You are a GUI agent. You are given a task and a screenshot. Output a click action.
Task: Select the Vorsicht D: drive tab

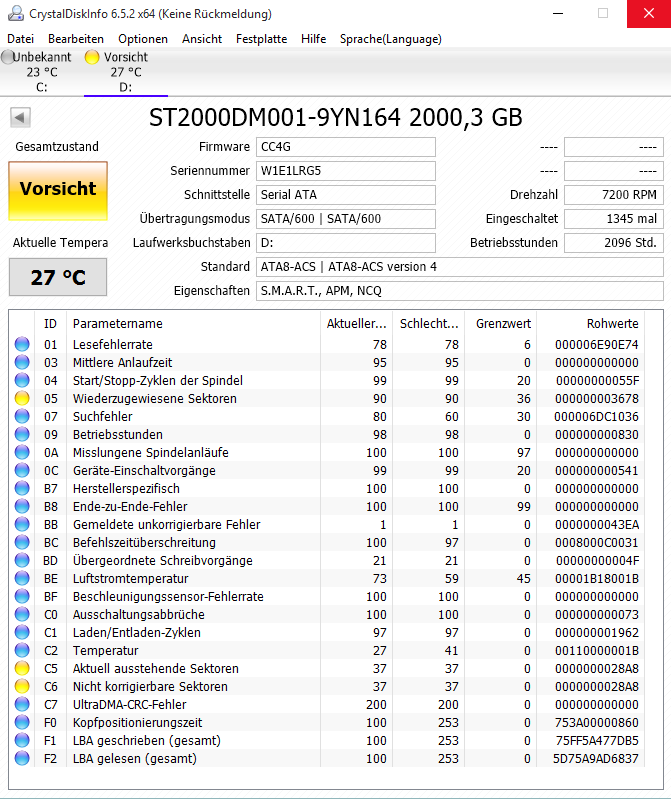tap(125, 72)
